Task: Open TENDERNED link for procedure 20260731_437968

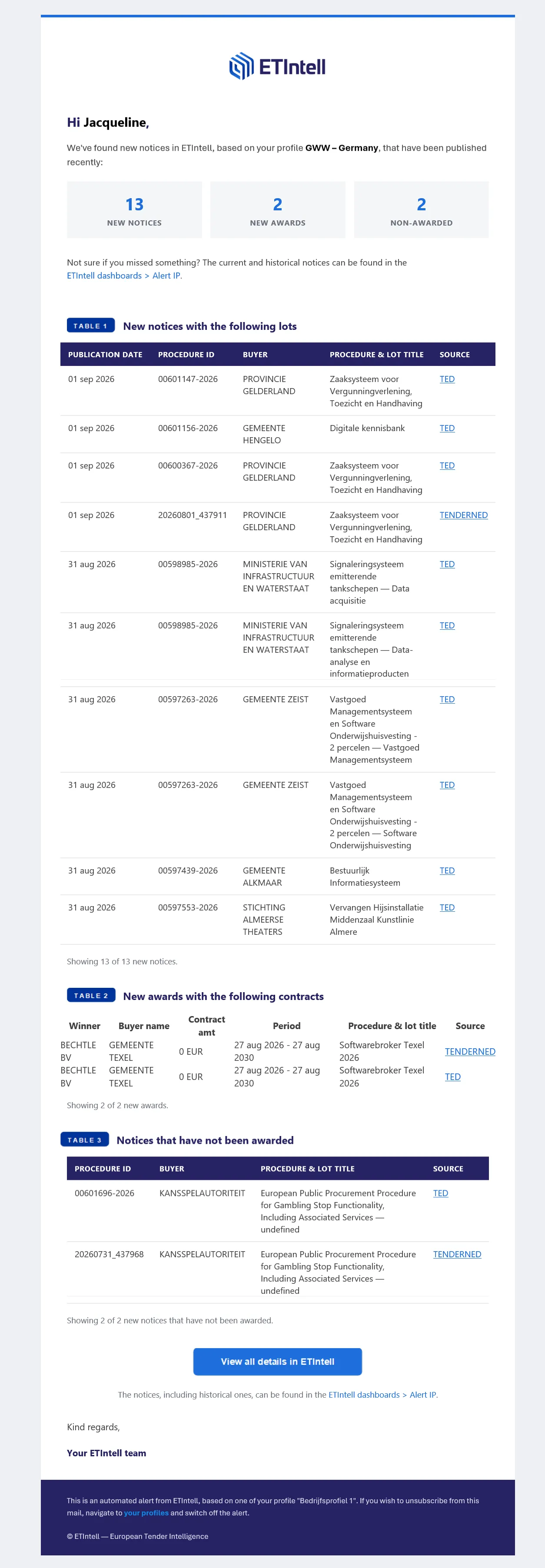Action: (457, 1255)
